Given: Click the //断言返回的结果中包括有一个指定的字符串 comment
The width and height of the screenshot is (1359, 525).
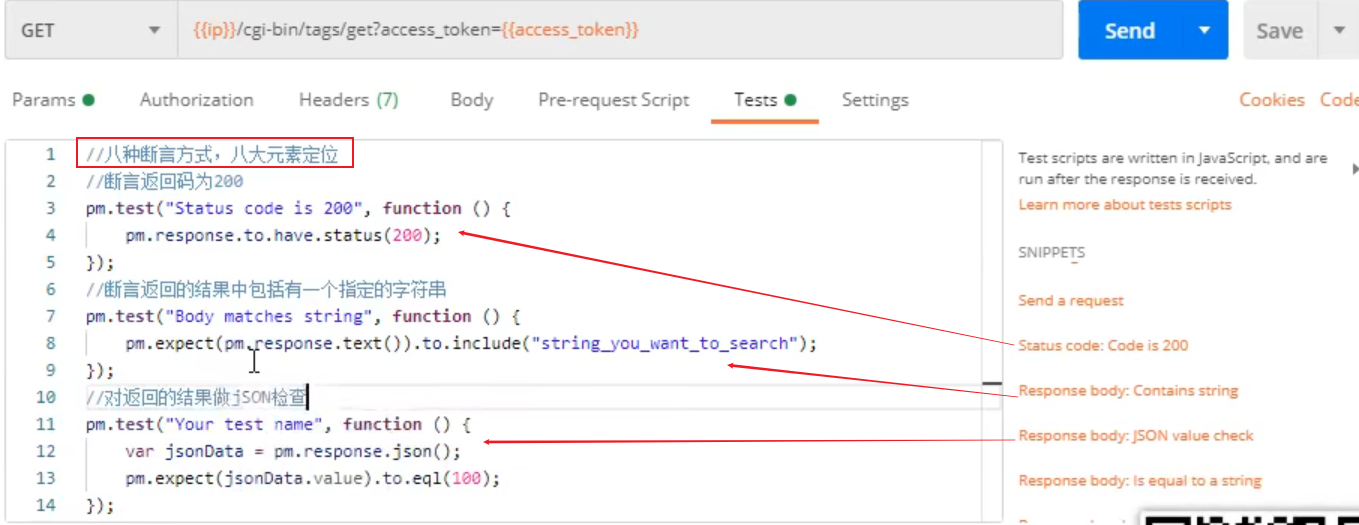Looking at the screenshot, I should [265, 289].
